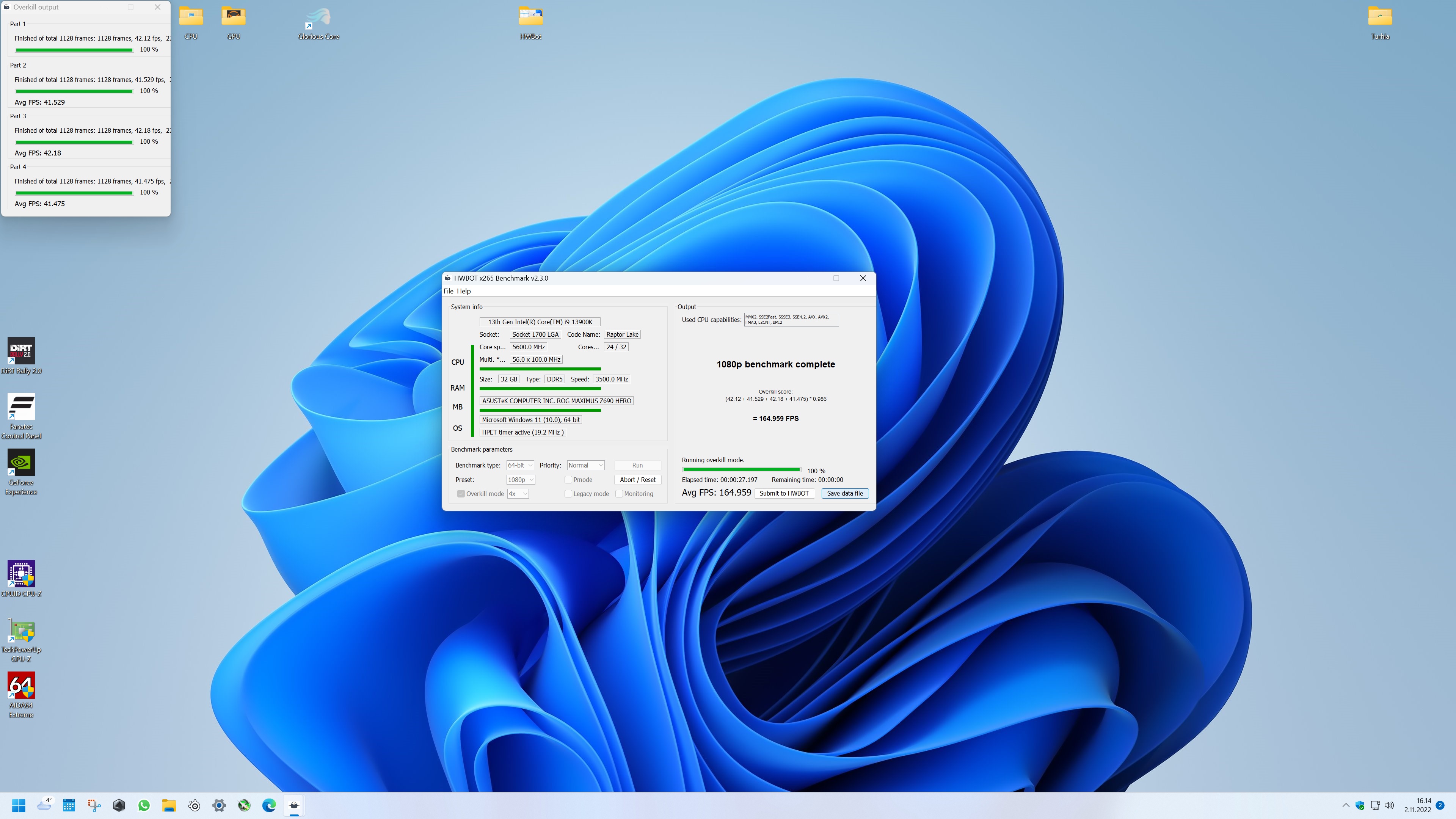The image size is (1456, 819).
Task: Open the green lightning app in the taskbar
Action: click(244, 805)
